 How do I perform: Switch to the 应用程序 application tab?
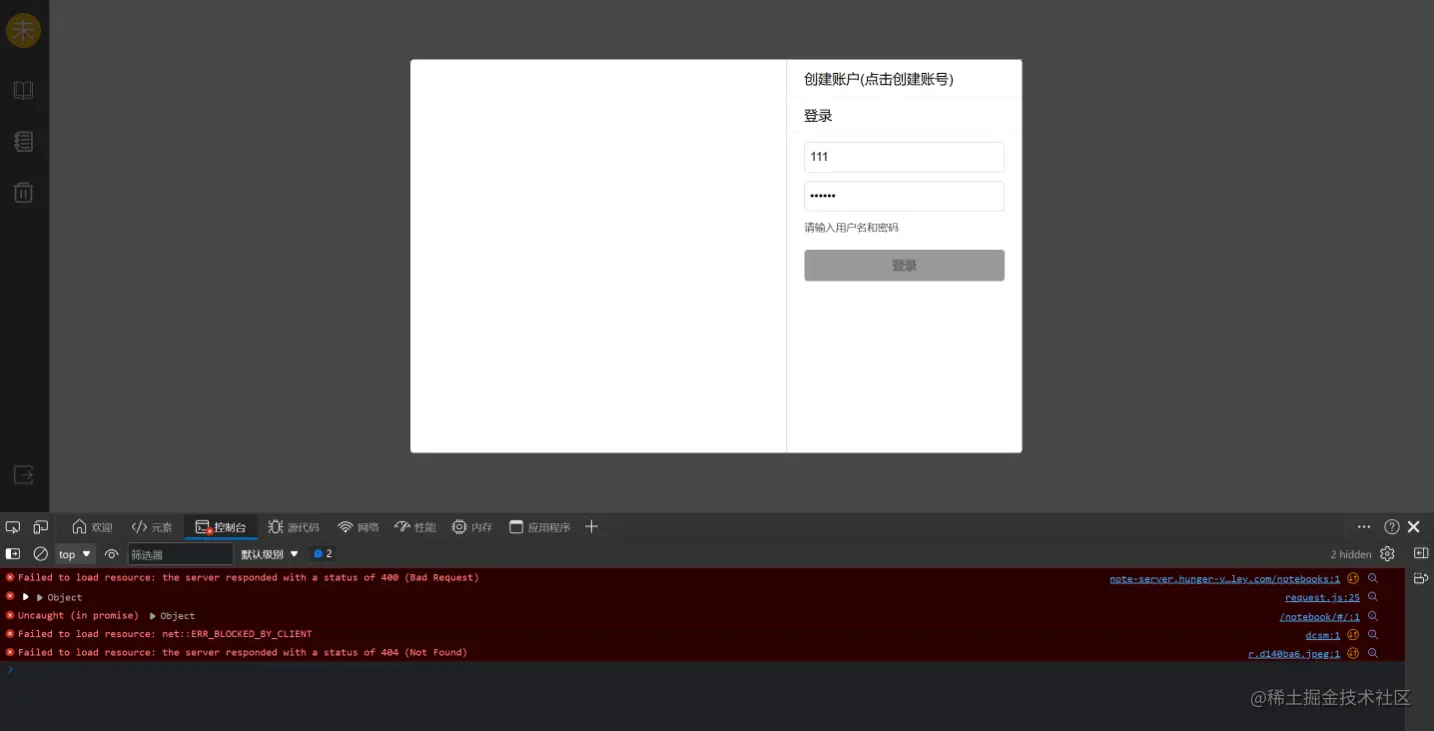(x=539, y=527)
